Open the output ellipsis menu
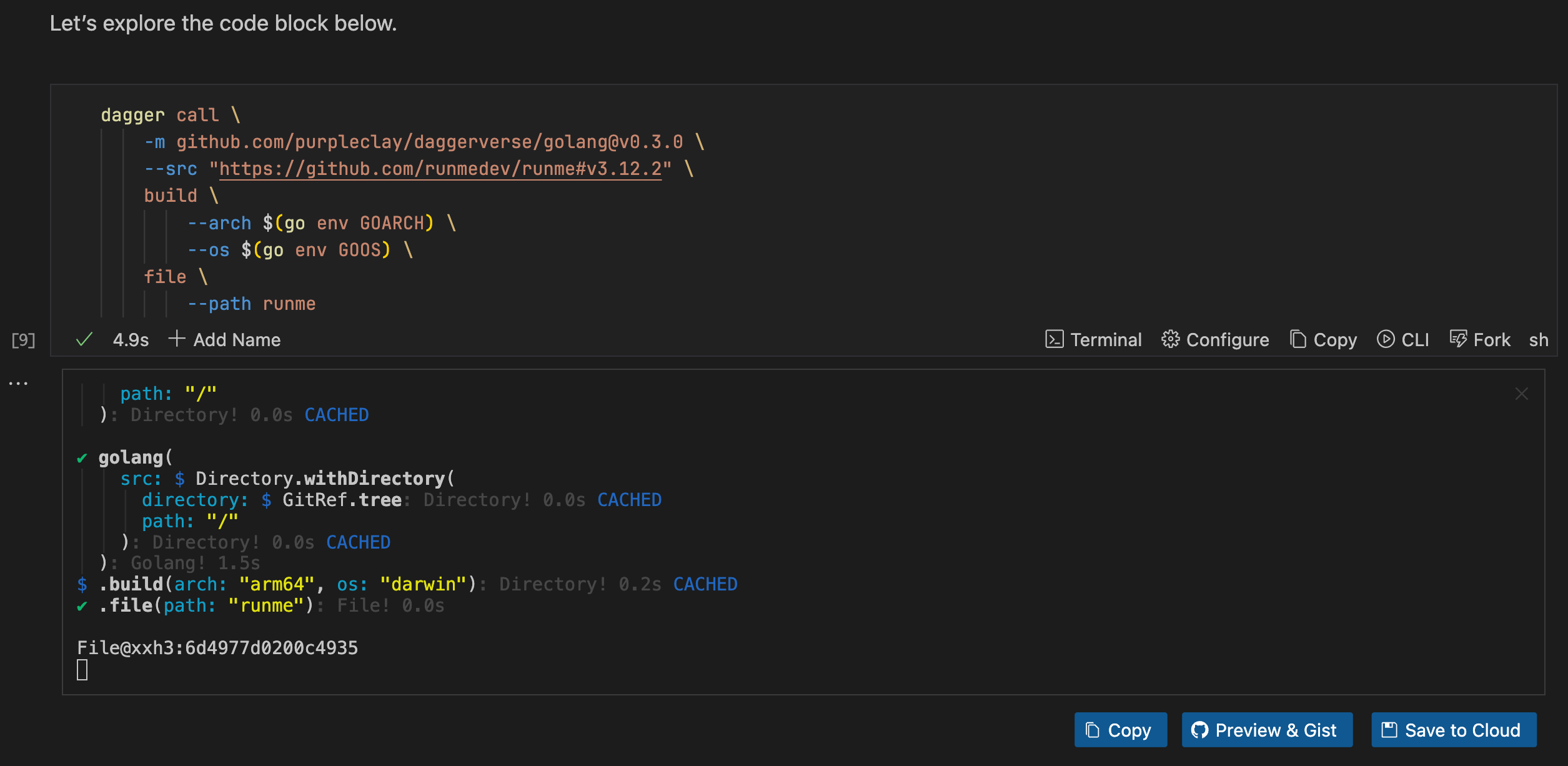Screen dimensions: 1568x766 [x=18, y=383]
